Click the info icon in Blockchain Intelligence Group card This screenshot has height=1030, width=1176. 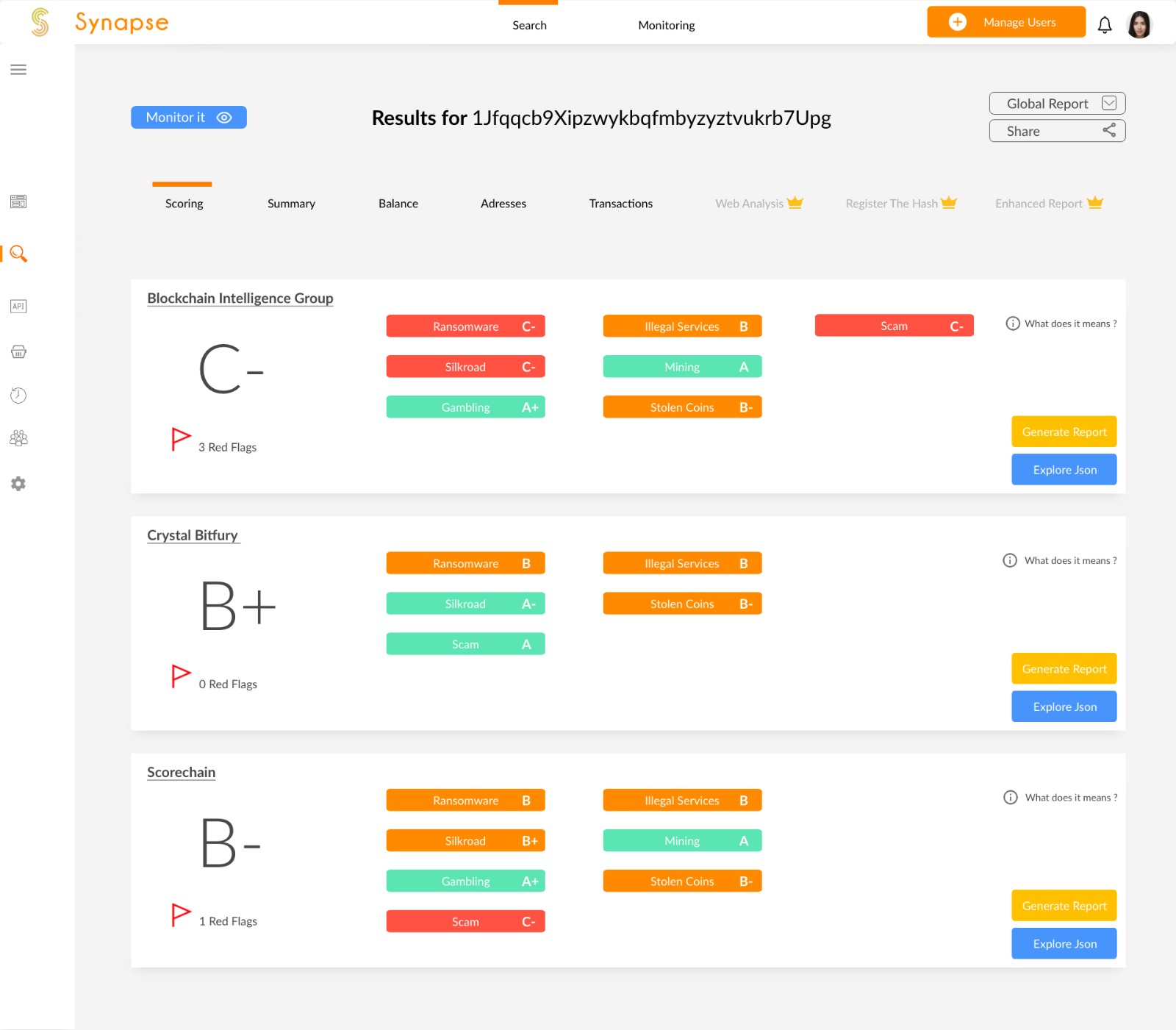pyautogui.click(x=1013, y=323)
